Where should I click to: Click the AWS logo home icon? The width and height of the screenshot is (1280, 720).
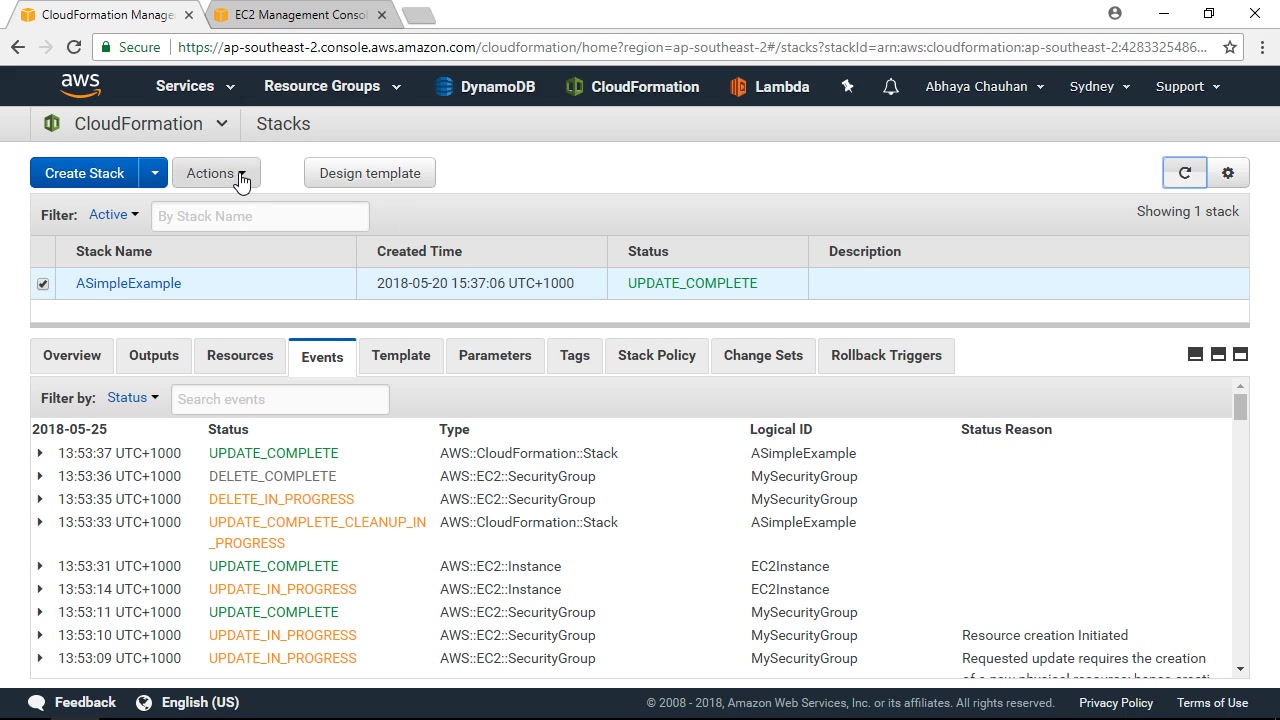80,86
